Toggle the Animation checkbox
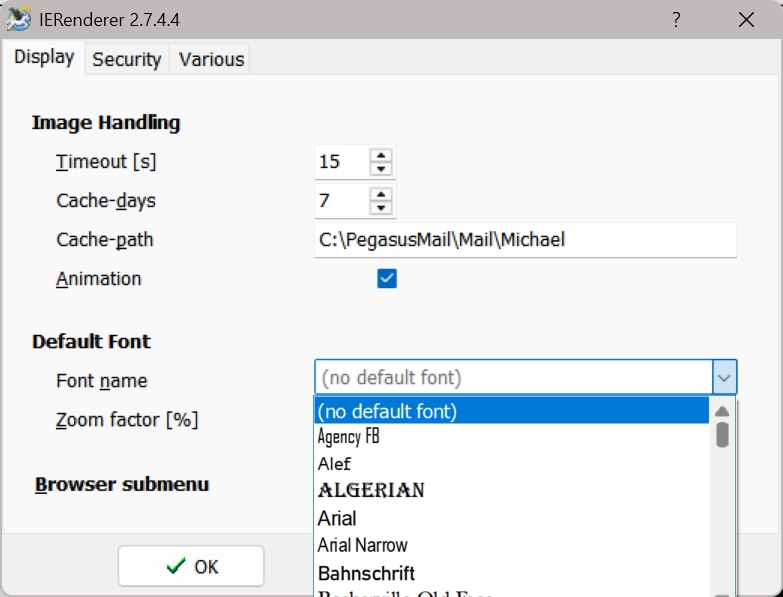The width and height of the screenshot is (783, 597). point(387,279)
